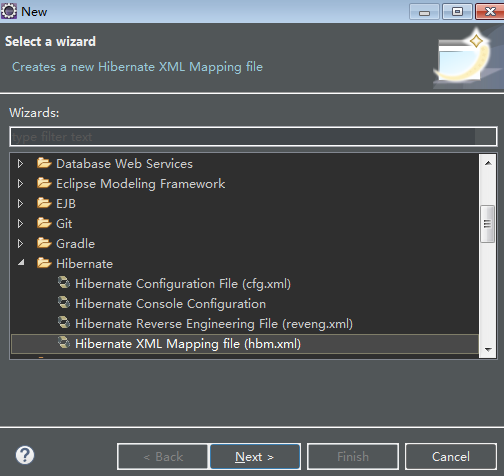Click the Hibernate Reverse Engineering File icon

pos(64,323)
